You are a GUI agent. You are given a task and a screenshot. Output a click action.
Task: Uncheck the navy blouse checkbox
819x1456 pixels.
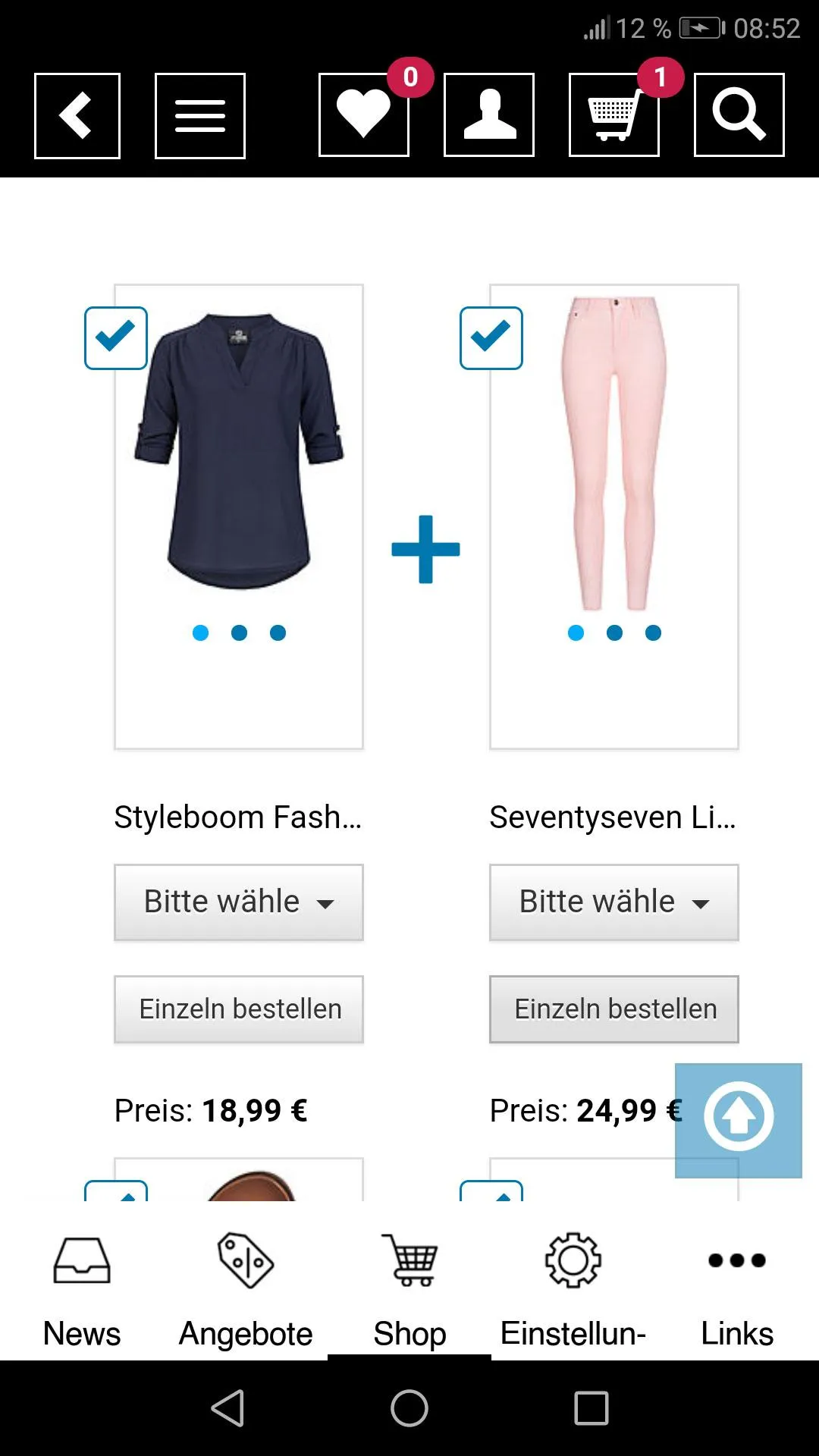(x=116, y=338)
